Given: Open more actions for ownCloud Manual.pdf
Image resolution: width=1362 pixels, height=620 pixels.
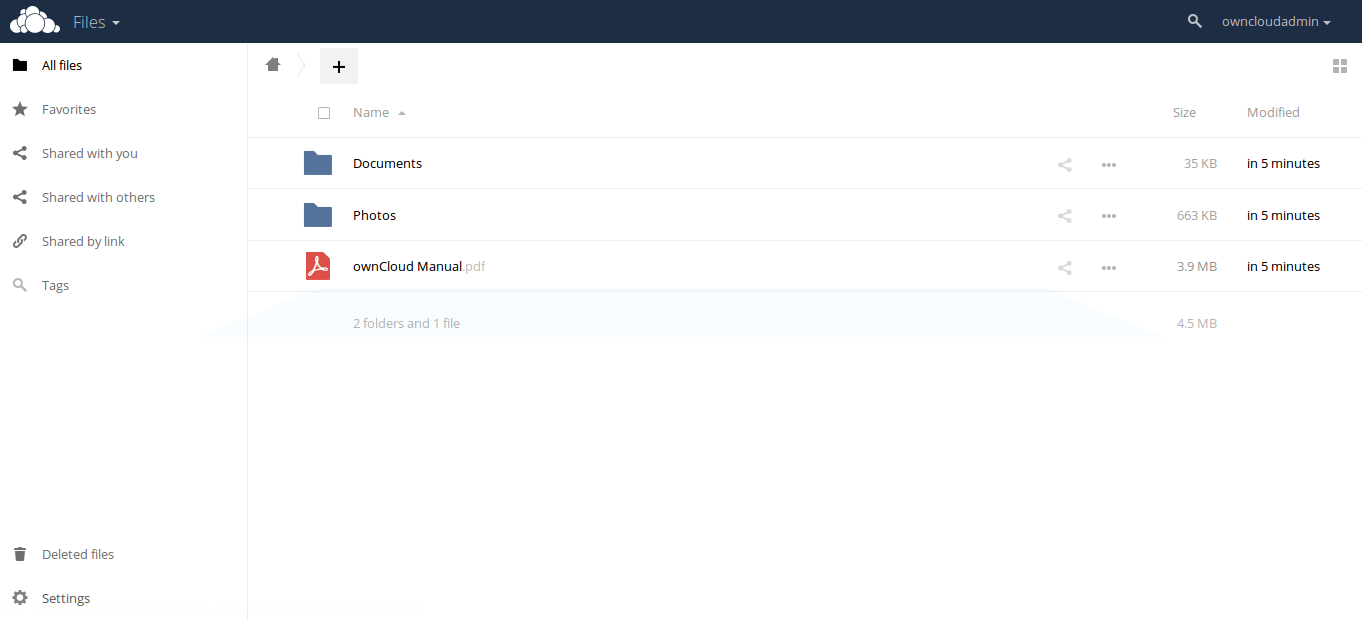Looking at the screenshot, I should tap(1109, 267).
